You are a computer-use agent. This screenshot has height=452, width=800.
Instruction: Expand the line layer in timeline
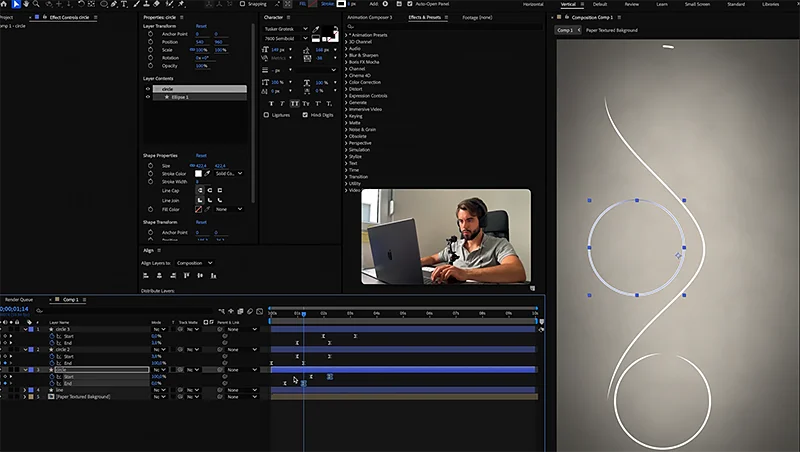pos(24,390)
